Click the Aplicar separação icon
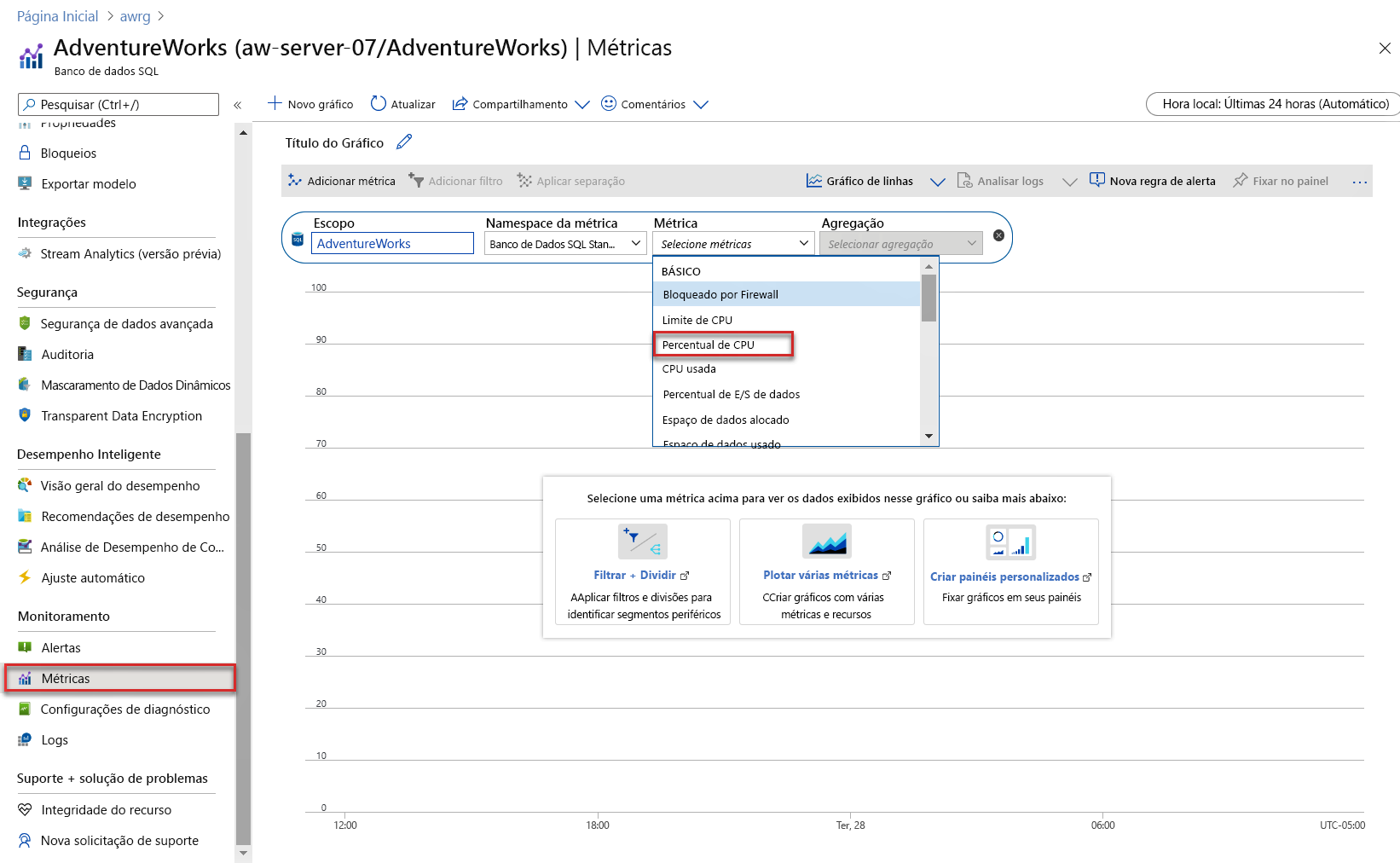Screen dimensions: 1400x863 524,181
